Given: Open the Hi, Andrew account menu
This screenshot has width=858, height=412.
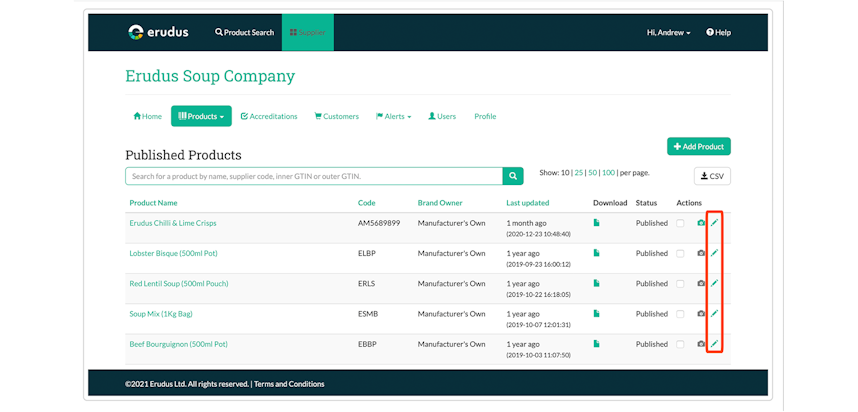Looking at the screenshot, I should 668,33.
